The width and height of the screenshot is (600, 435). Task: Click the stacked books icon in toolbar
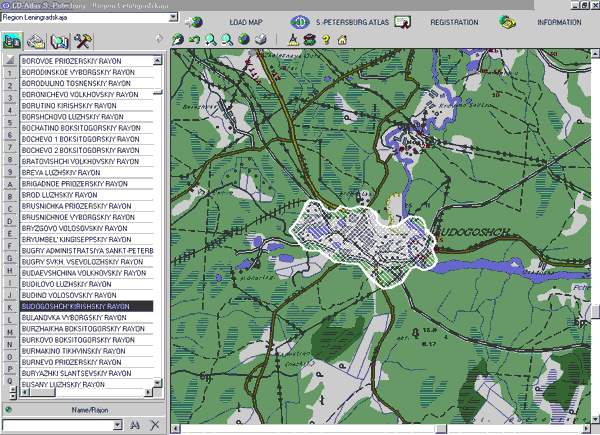click(309, 40)
